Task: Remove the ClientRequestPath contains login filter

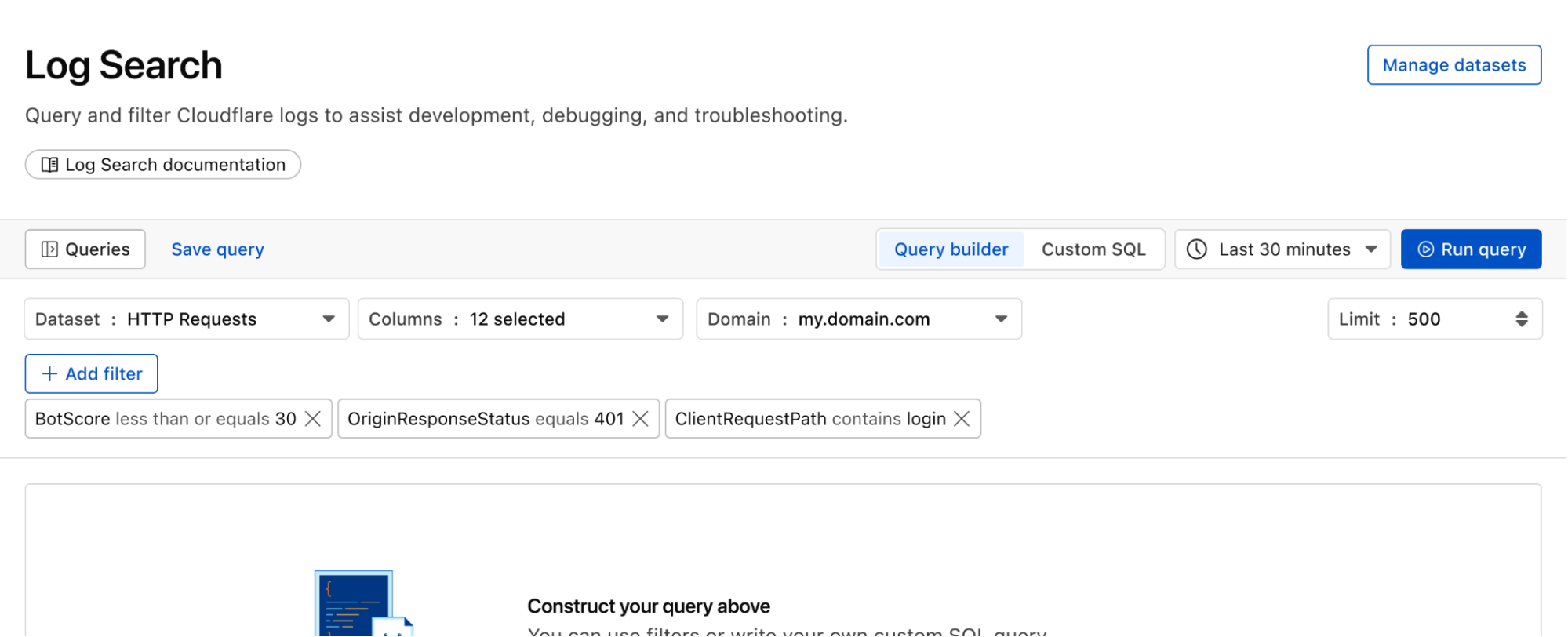Action: (x=962, y=419)
